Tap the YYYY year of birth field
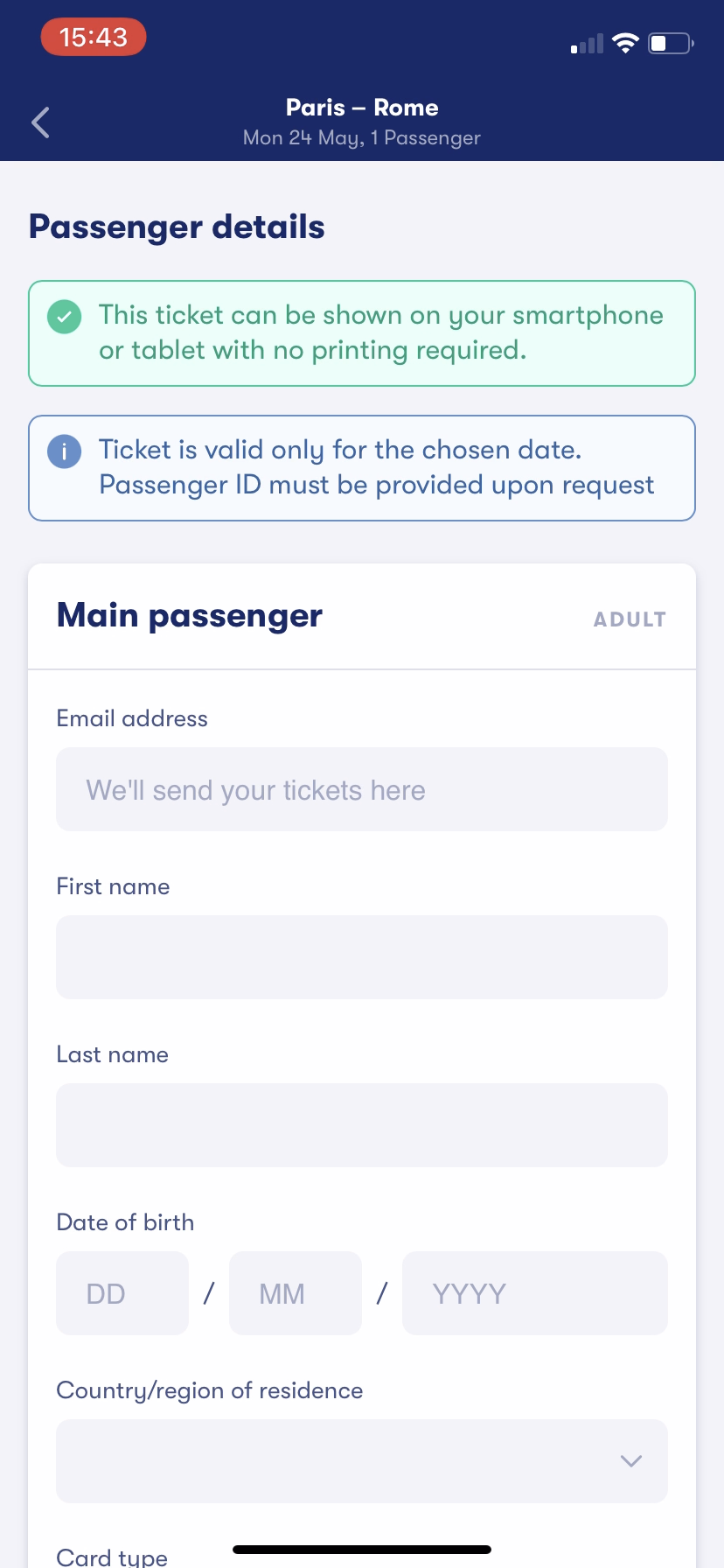 pos(535,1293)
